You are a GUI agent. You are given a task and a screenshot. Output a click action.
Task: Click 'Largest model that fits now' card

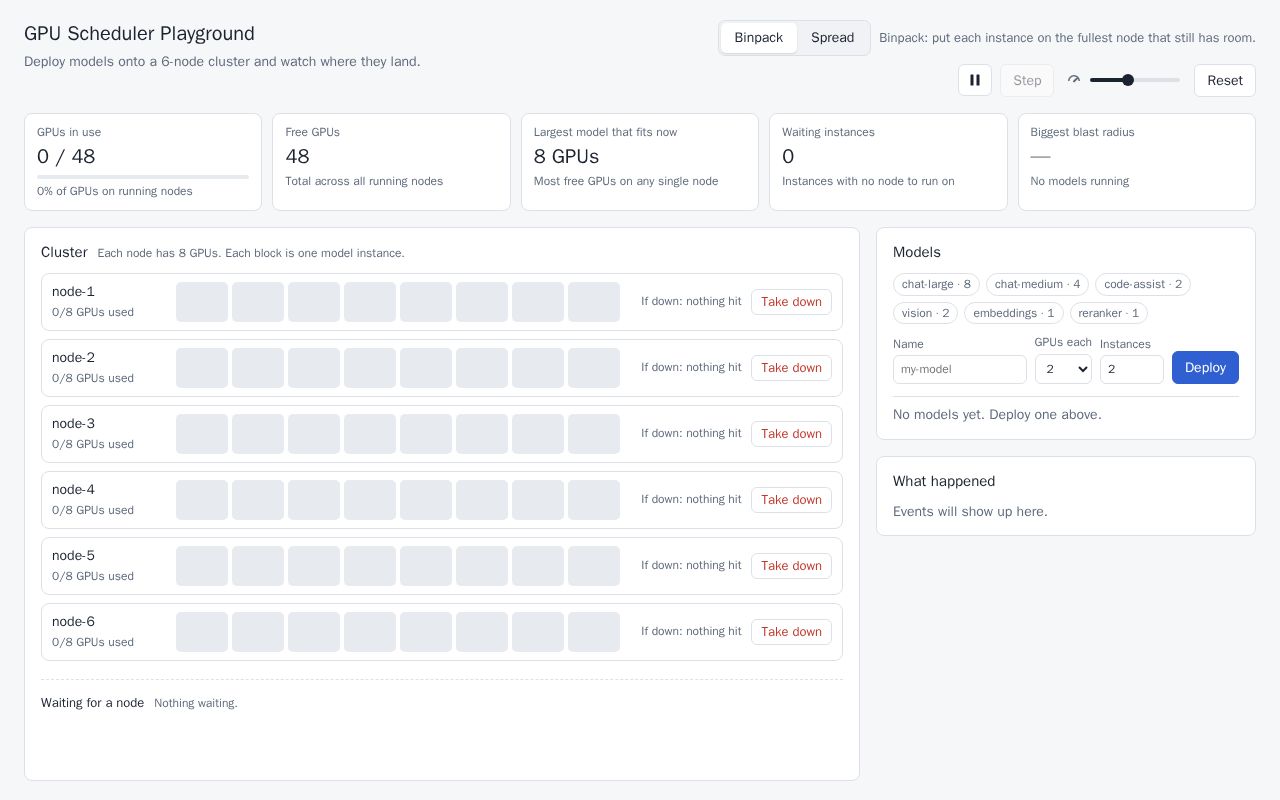pyautogui.click(x=640, y=162)
